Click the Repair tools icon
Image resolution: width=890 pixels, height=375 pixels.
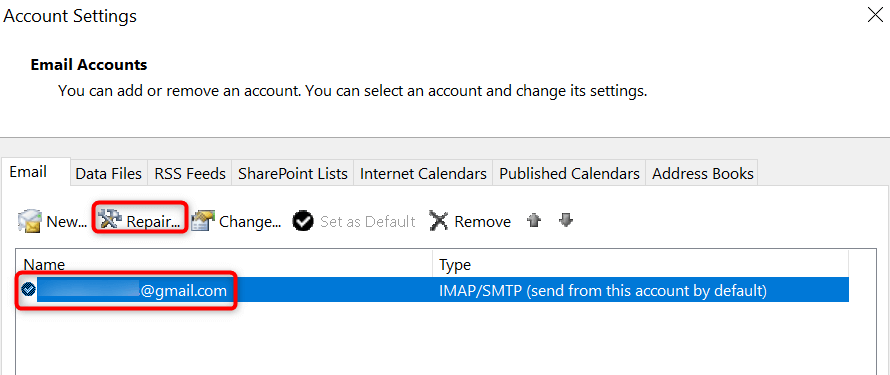tap(110, 220)
